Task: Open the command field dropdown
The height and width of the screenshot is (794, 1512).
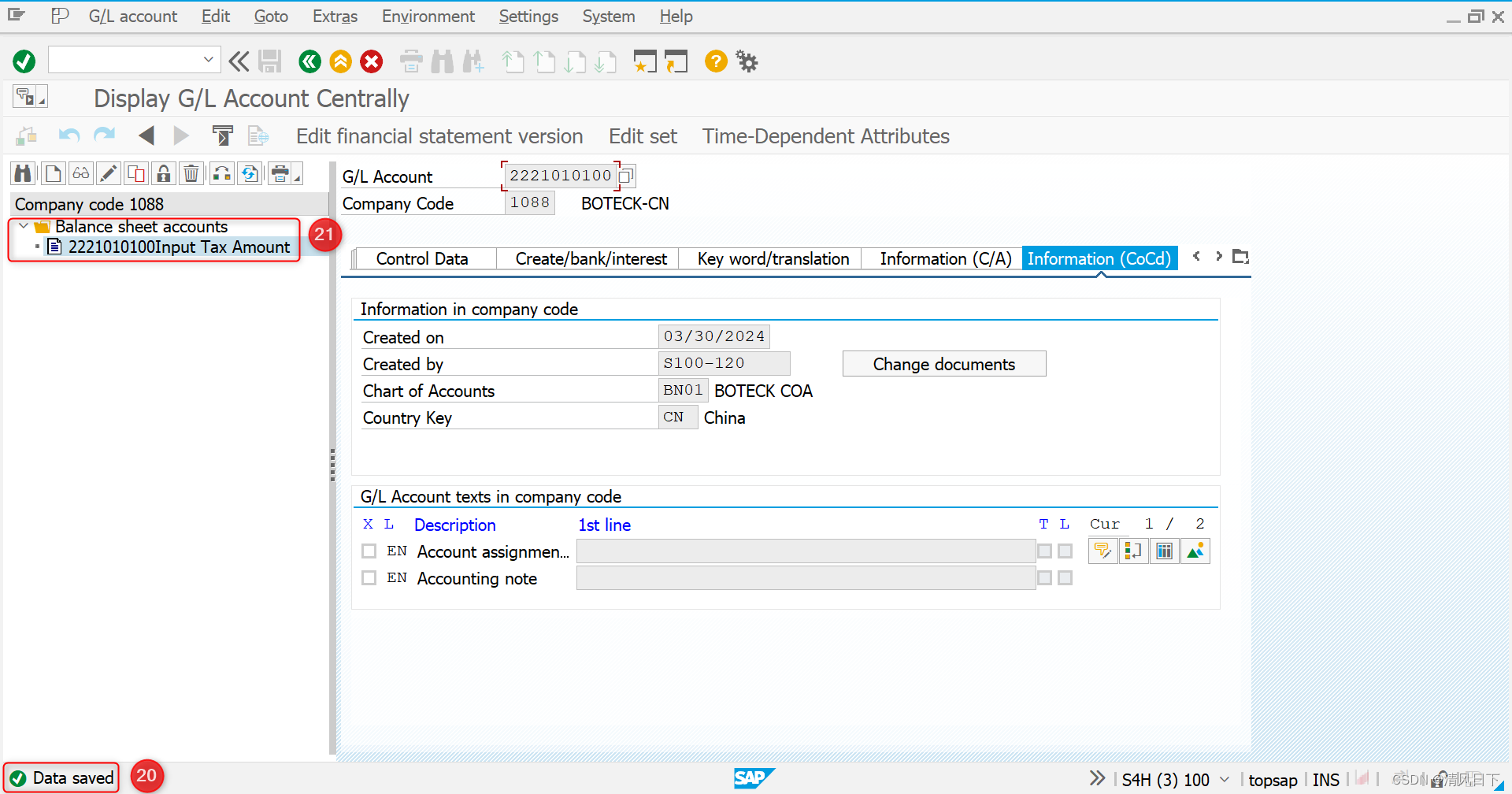Action: coord(208,59)
